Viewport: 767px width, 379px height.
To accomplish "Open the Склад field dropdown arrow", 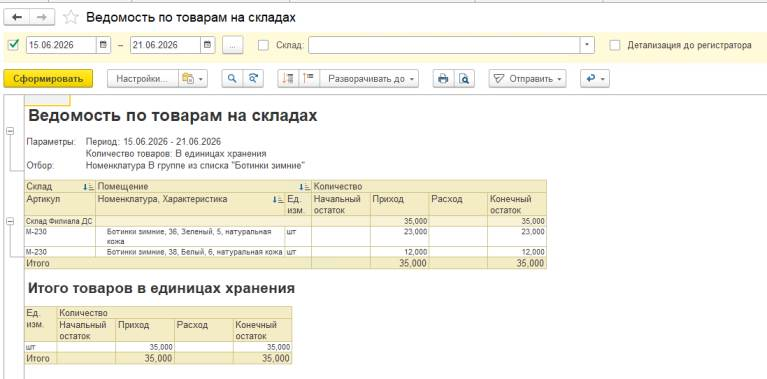I will (587, 45).
